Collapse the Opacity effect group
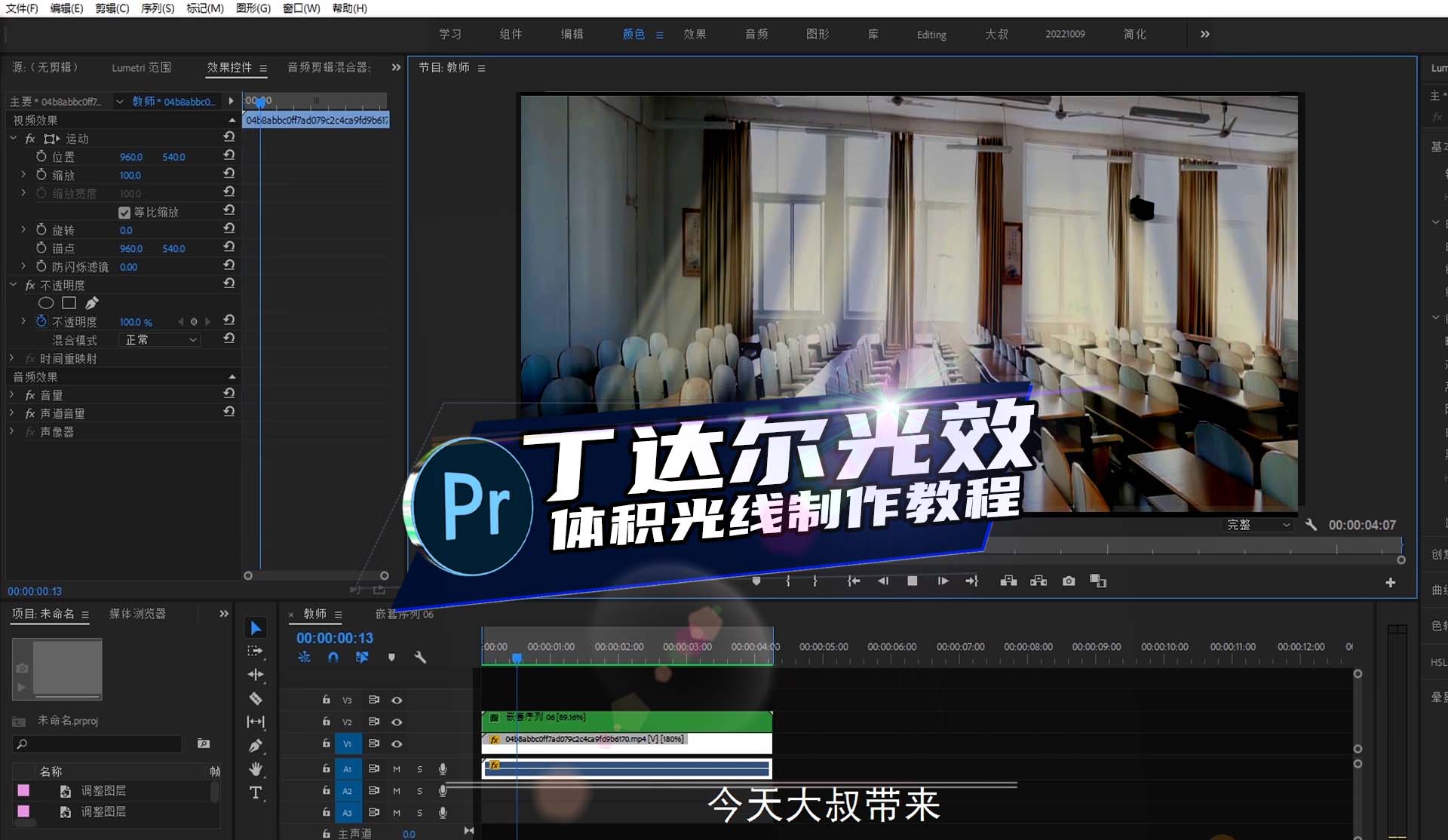The height and width of the screenshot is (840, 1448). tap(13, 284)
